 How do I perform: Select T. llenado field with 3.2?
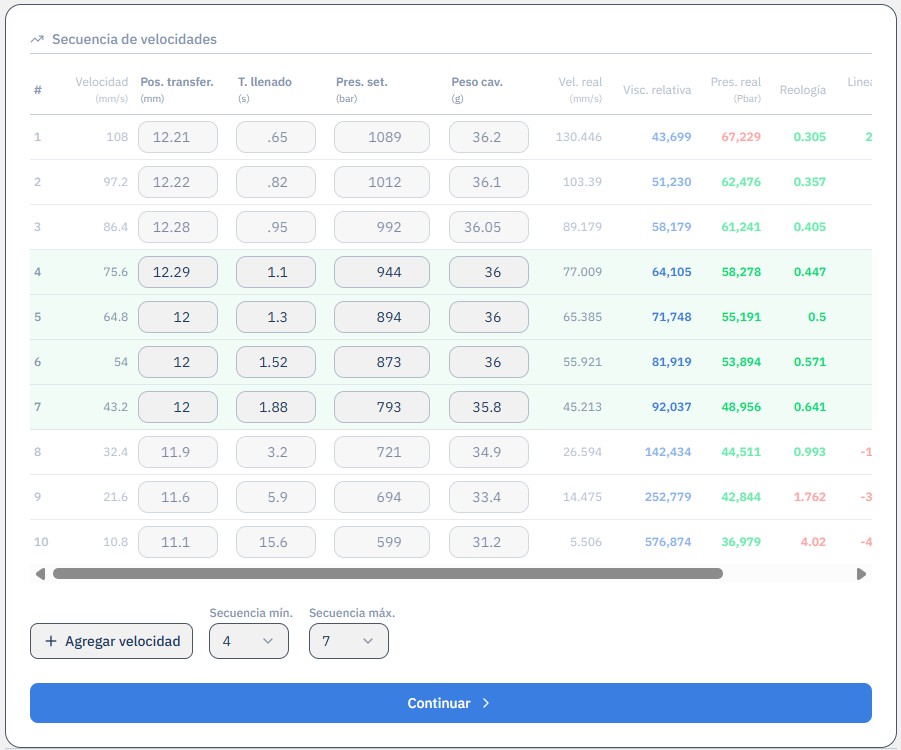[276, 452]
